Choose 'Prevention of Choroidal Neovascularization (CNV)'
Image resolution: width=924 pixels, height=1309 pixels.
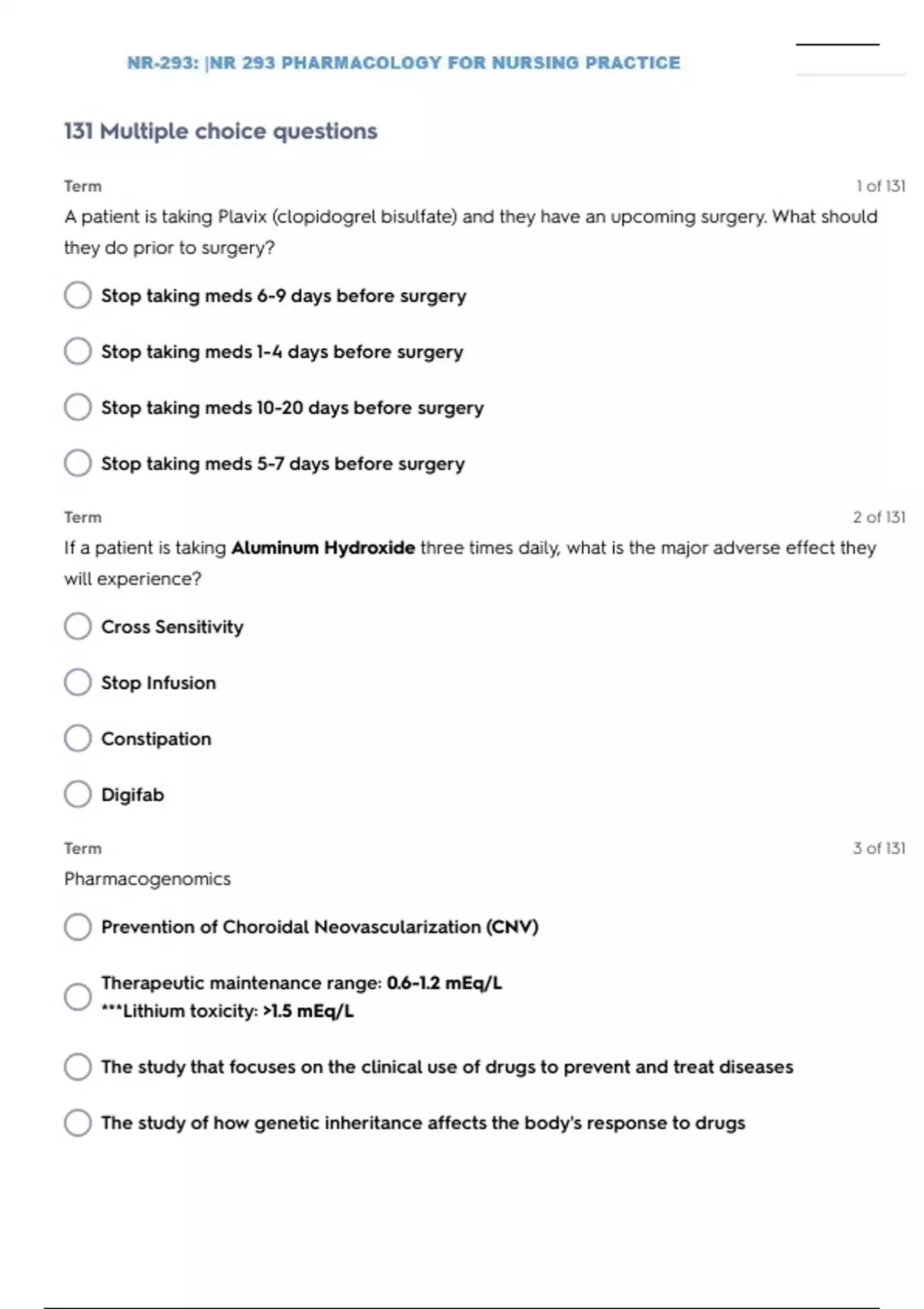[x=78, y=926]
